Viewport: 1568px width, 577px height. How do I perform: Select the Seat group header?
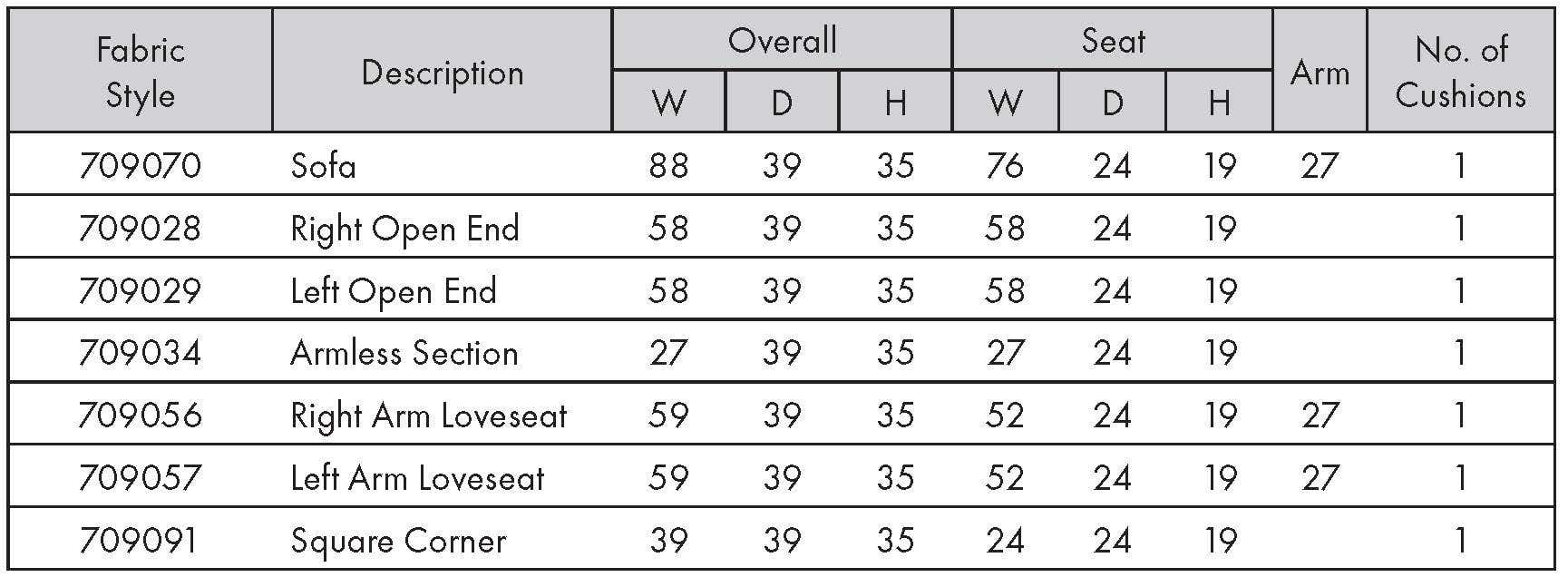pyautogui.click(x=1113, y=41)
